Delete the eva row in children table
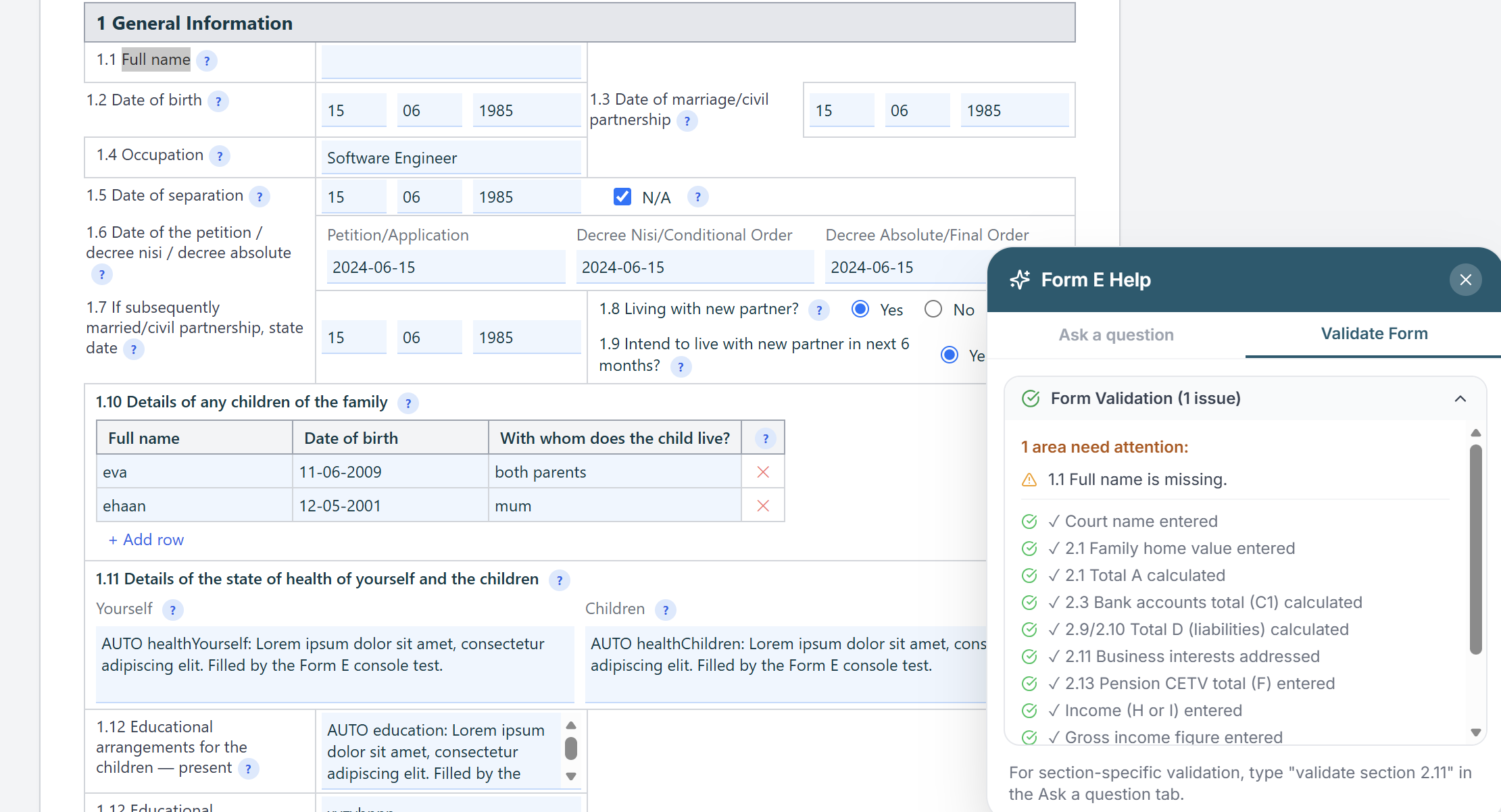 [763, 472]
